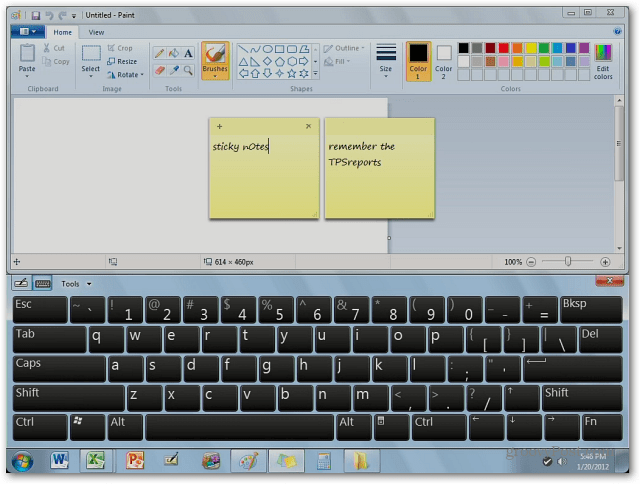Click the Undo arrow in title bar
This screenshot has width=640, height=484.
click(49, 16)
